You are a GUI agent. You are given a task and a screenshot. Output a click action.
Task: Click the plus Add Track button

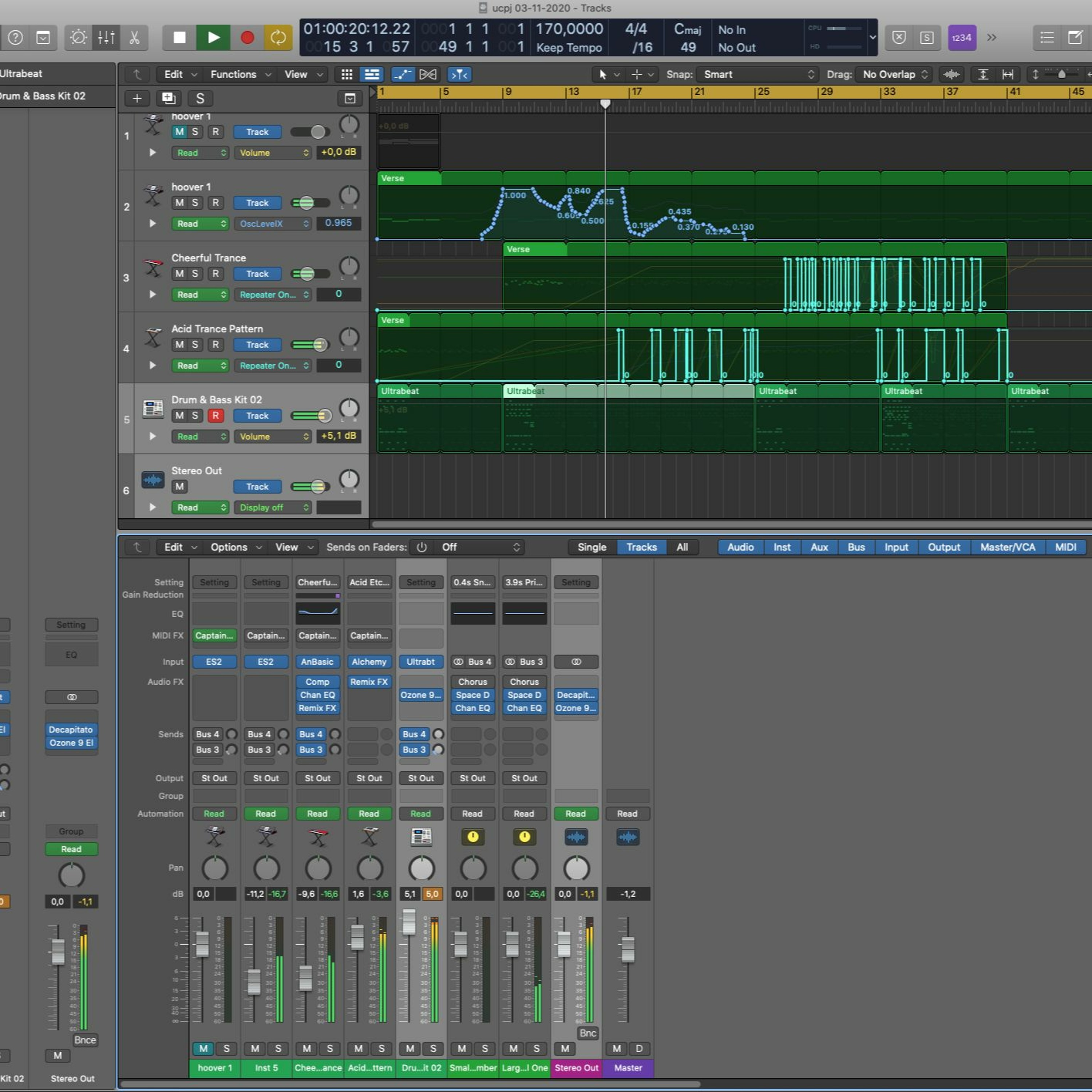pos(137,98)
